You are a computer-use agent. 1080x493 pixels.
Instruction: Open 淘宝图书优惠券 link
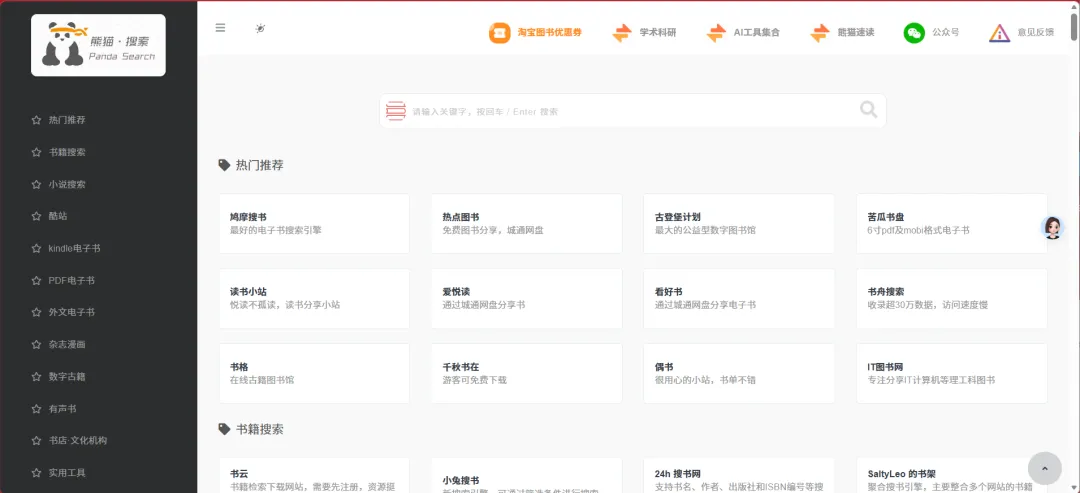(x=550, y=32)
